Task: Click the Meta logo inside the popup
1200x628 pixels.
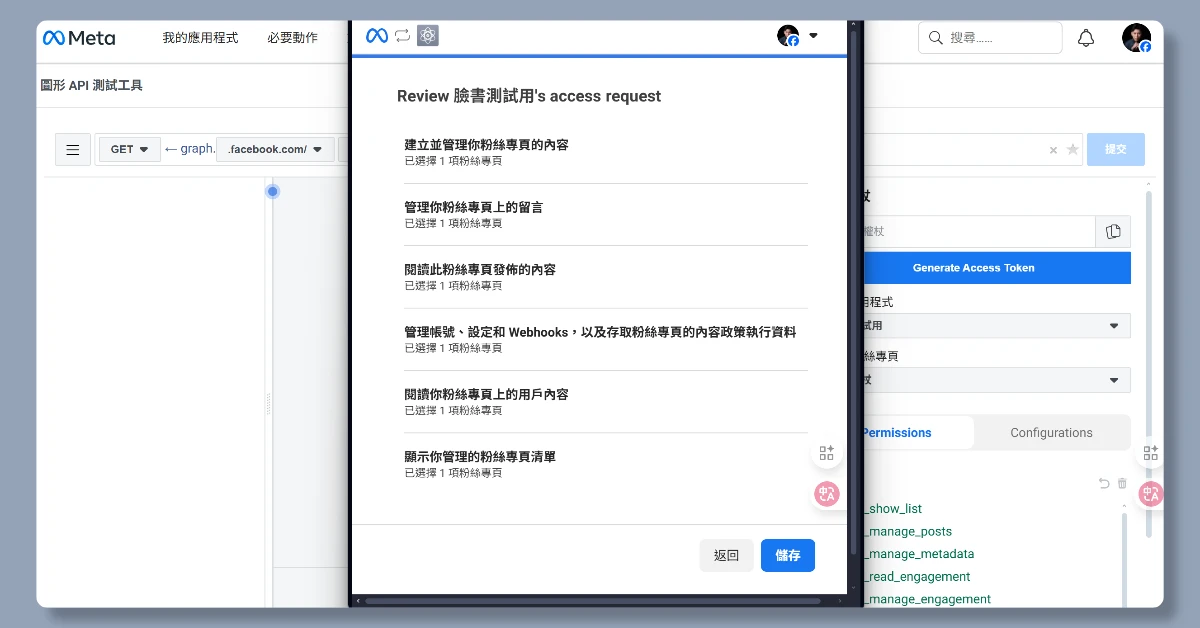Action: pyautogui.click(x=377, y=36)
